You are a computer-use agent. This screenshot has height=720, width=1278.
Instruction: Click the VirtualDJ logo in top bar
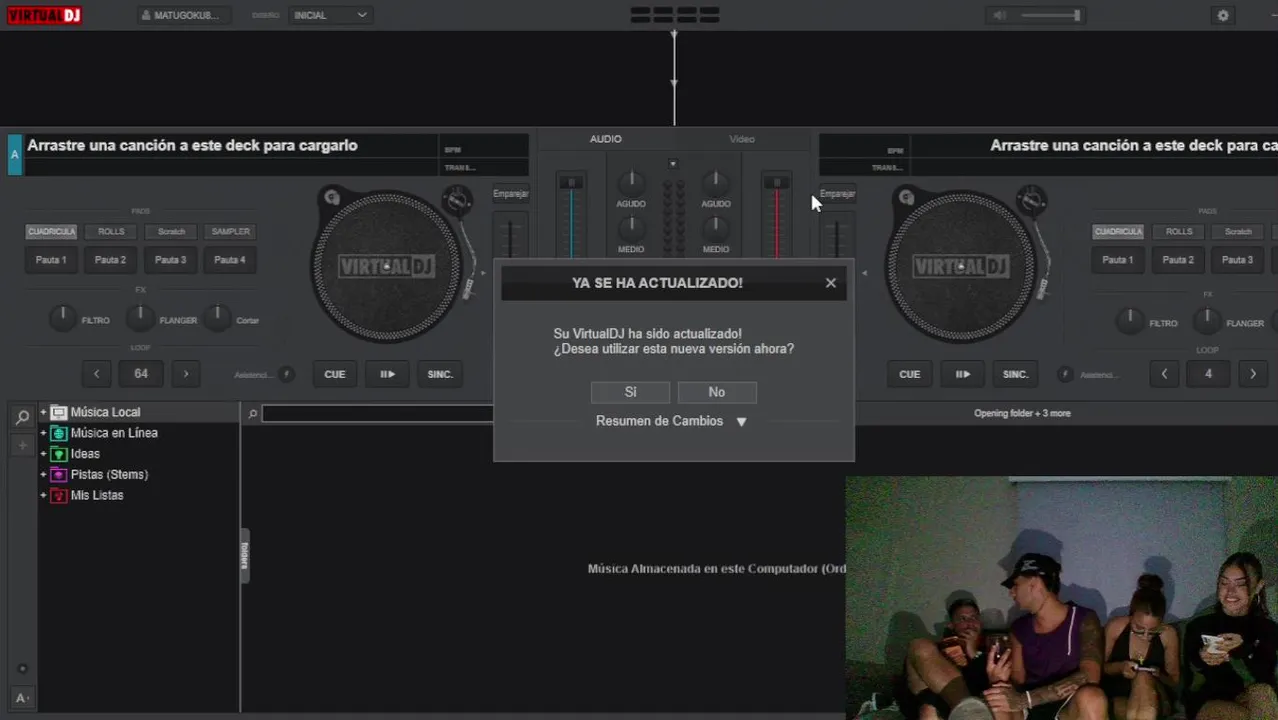click(44, 15)
